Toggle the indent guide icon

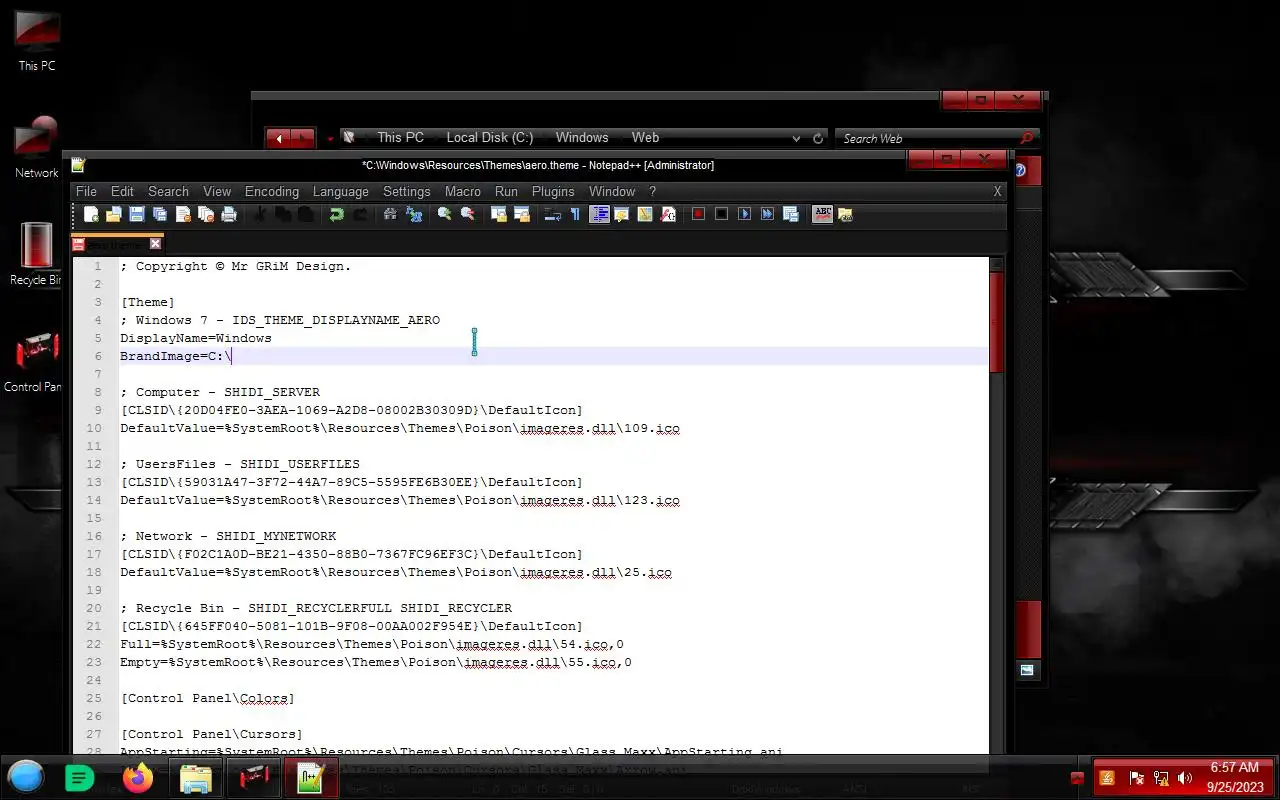point(599,214)
